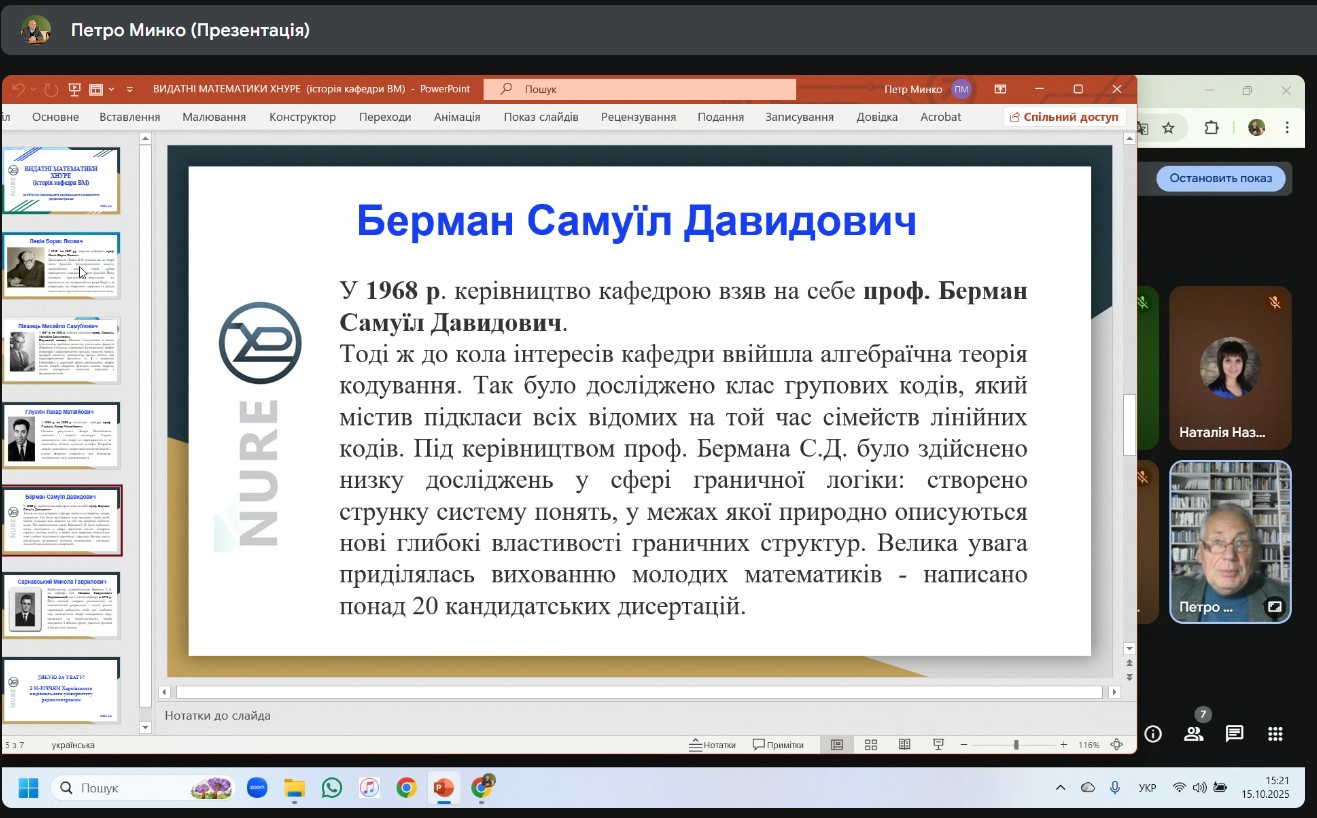Open meeting details info icon

(1152, 734)
